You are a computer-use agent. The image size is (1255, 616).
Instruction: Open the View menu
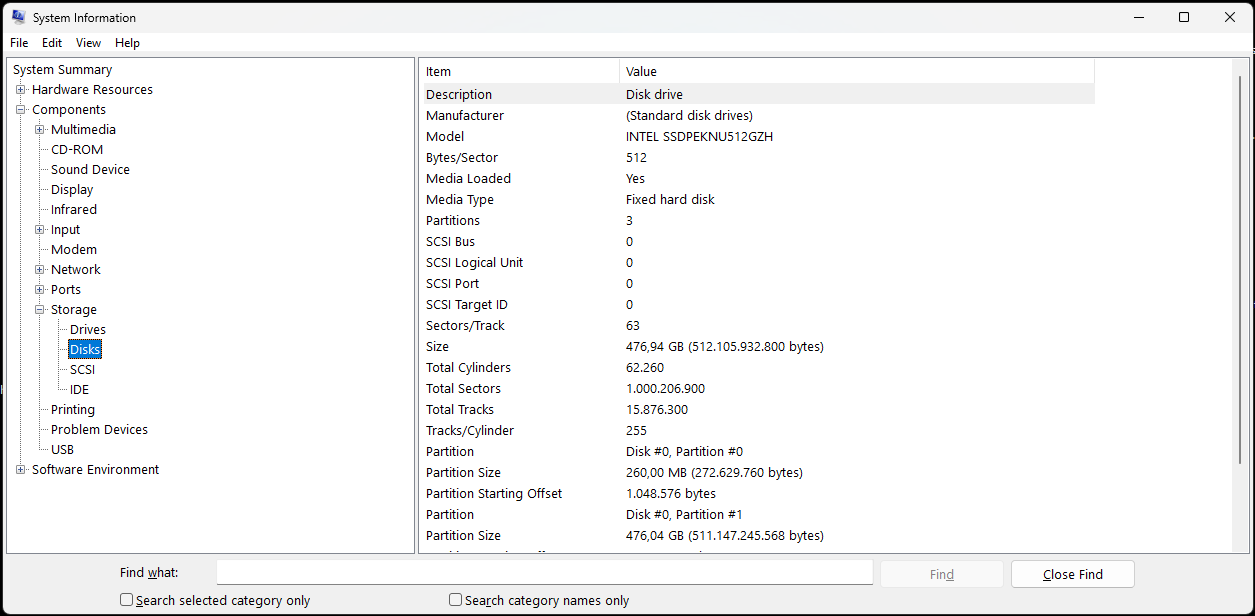(x=88, y=42)
